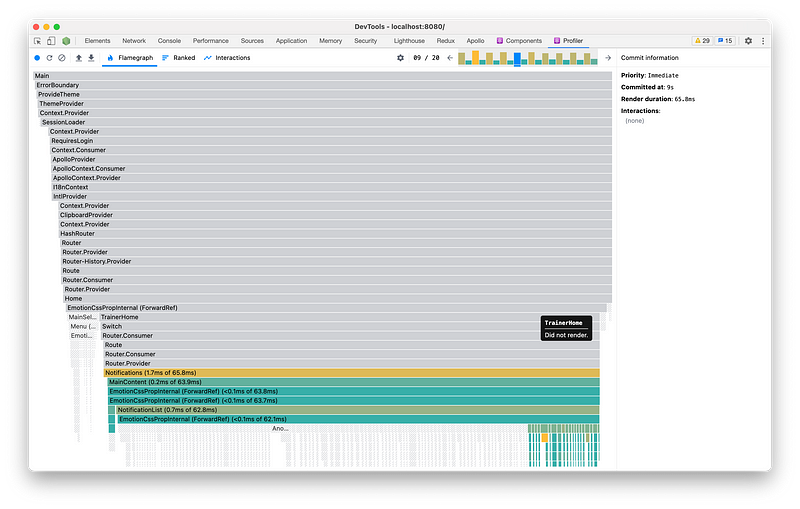
Task: Select the tall yellow commit bar
Action: point(475,57)
